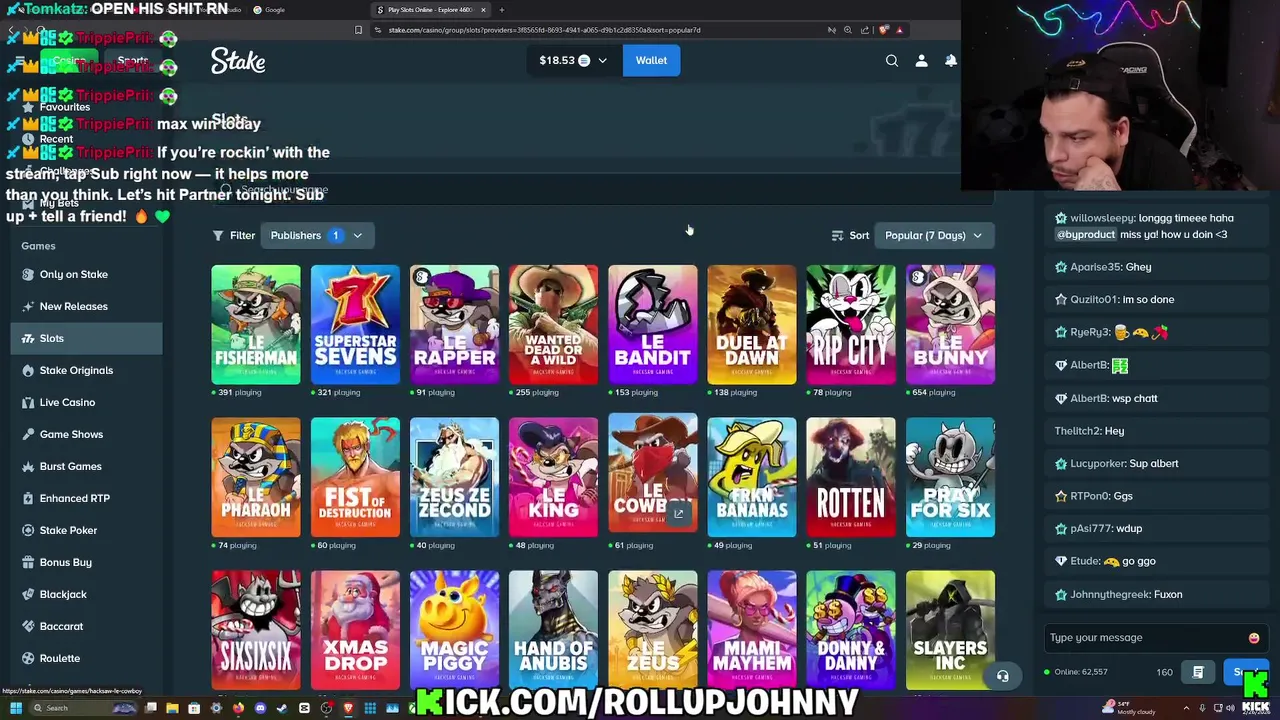Launch the Le Bandit slot
1280x720 pixels.
(x=653, y=324)
